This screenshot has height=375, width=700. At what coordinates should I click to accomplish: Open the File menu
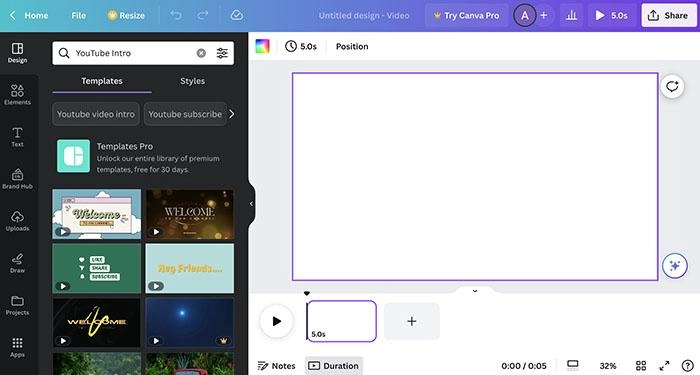(x=78, y=15)
